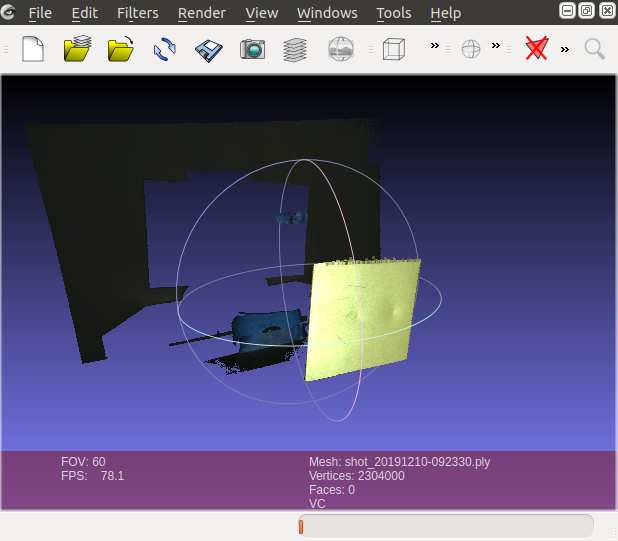The height and width of the screenshot is (541, 618).
Task: Click the Import Mesh folder icon
Action: [x=121, y=49]
